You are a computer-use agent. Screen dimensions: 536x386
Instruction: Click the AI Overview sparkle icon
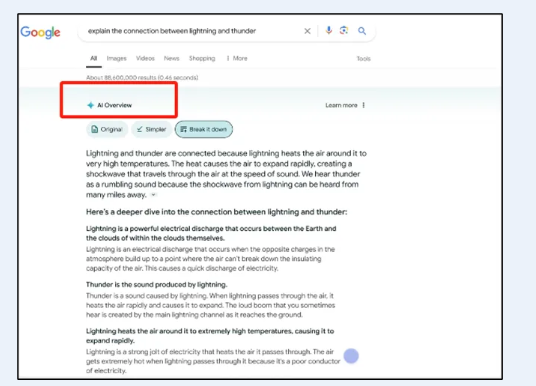[90, 105]
